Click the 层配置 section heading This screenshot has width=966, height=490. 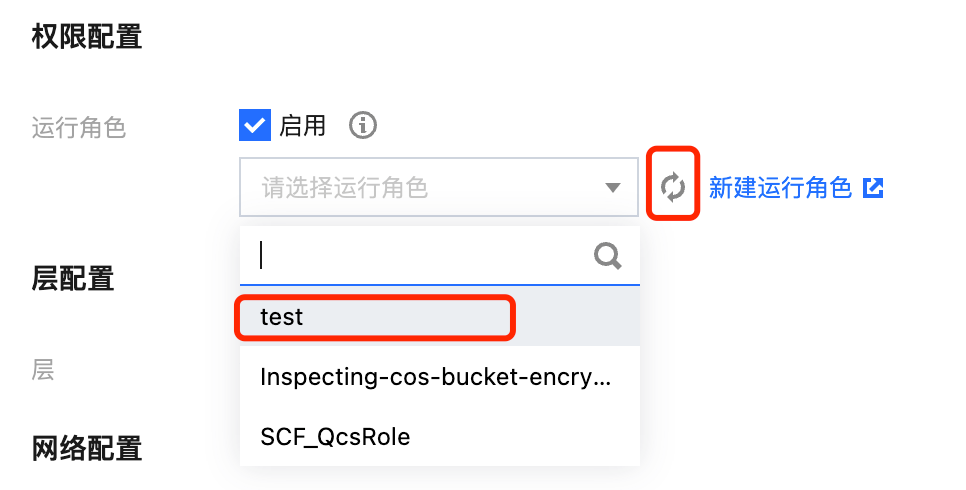[x=73, y=279]
